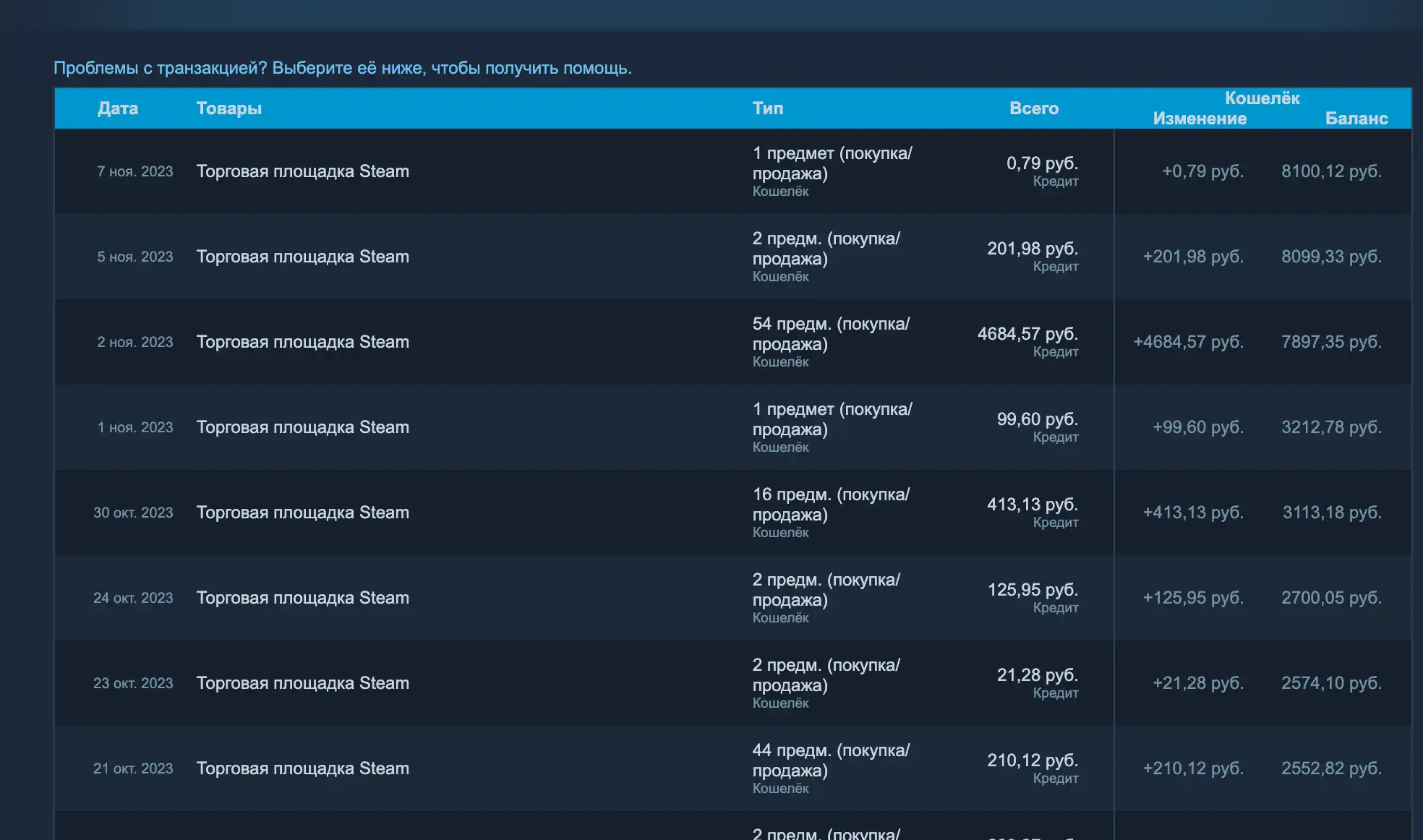Click the Тип column header
This screenshot has width=1423, height=840.
tap(768, 108)
